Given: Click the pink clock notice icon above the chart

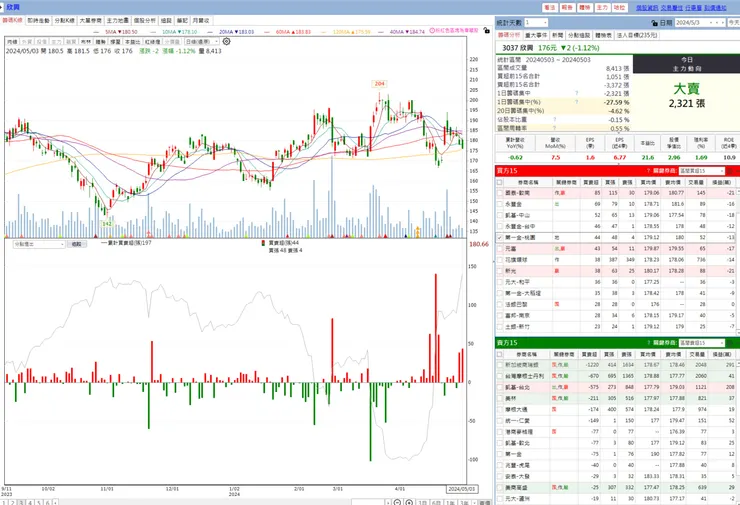Looking at the screenshot, I should (x=432, y=31).
